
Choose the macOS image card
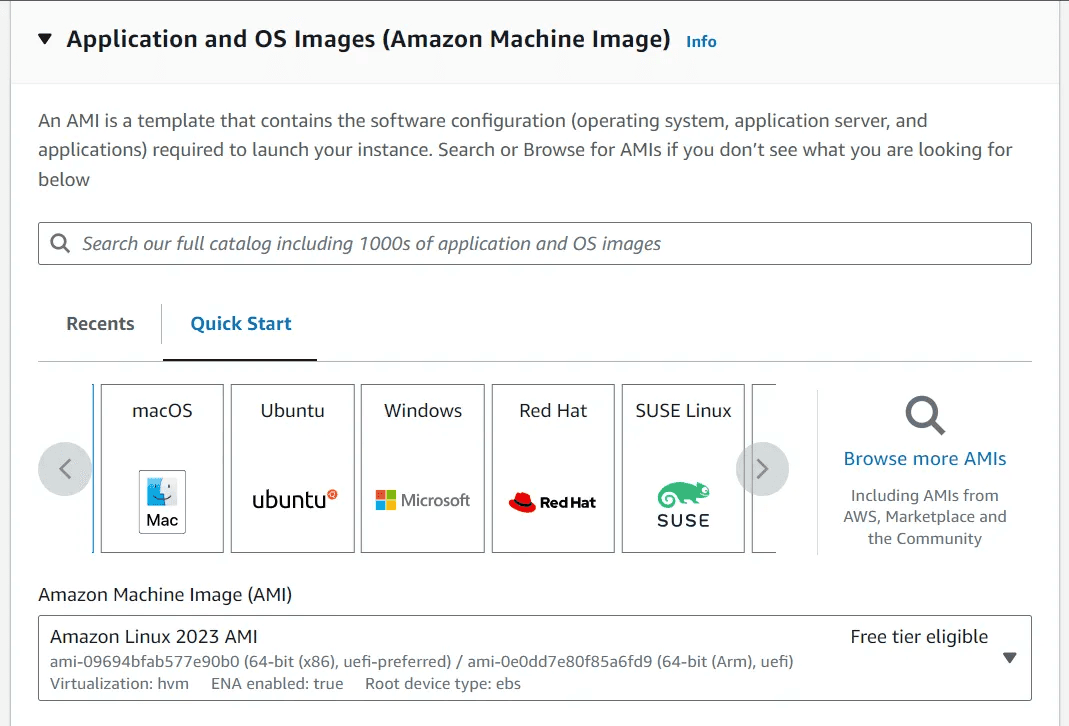pos(162,468)
